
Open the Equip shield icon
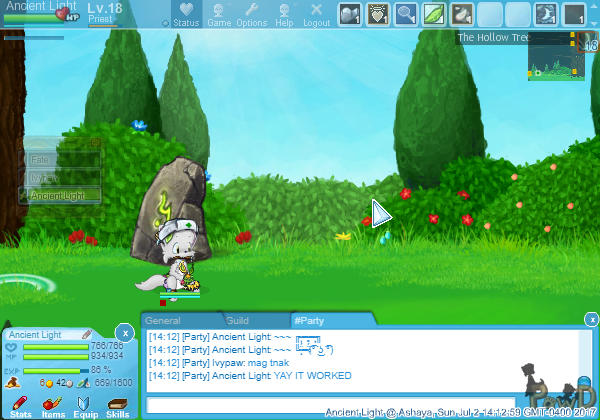pyautogui.click(x=85, y=403)
